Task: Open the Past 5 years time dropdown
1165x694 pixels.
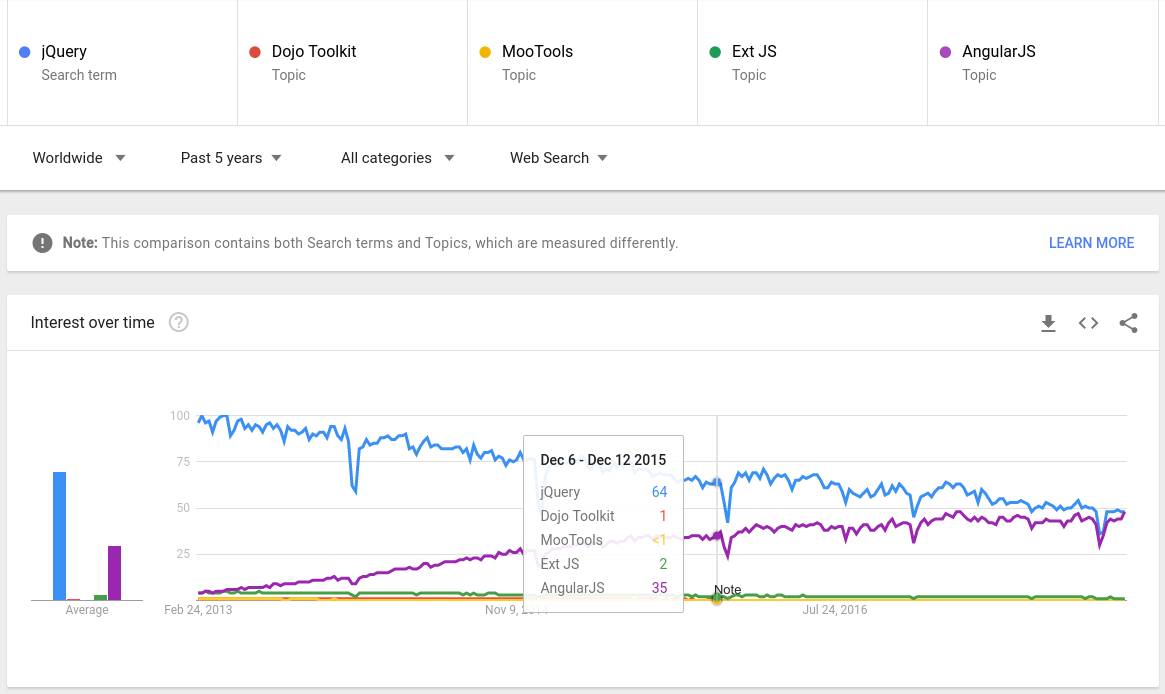Action: tap(231, 158)
